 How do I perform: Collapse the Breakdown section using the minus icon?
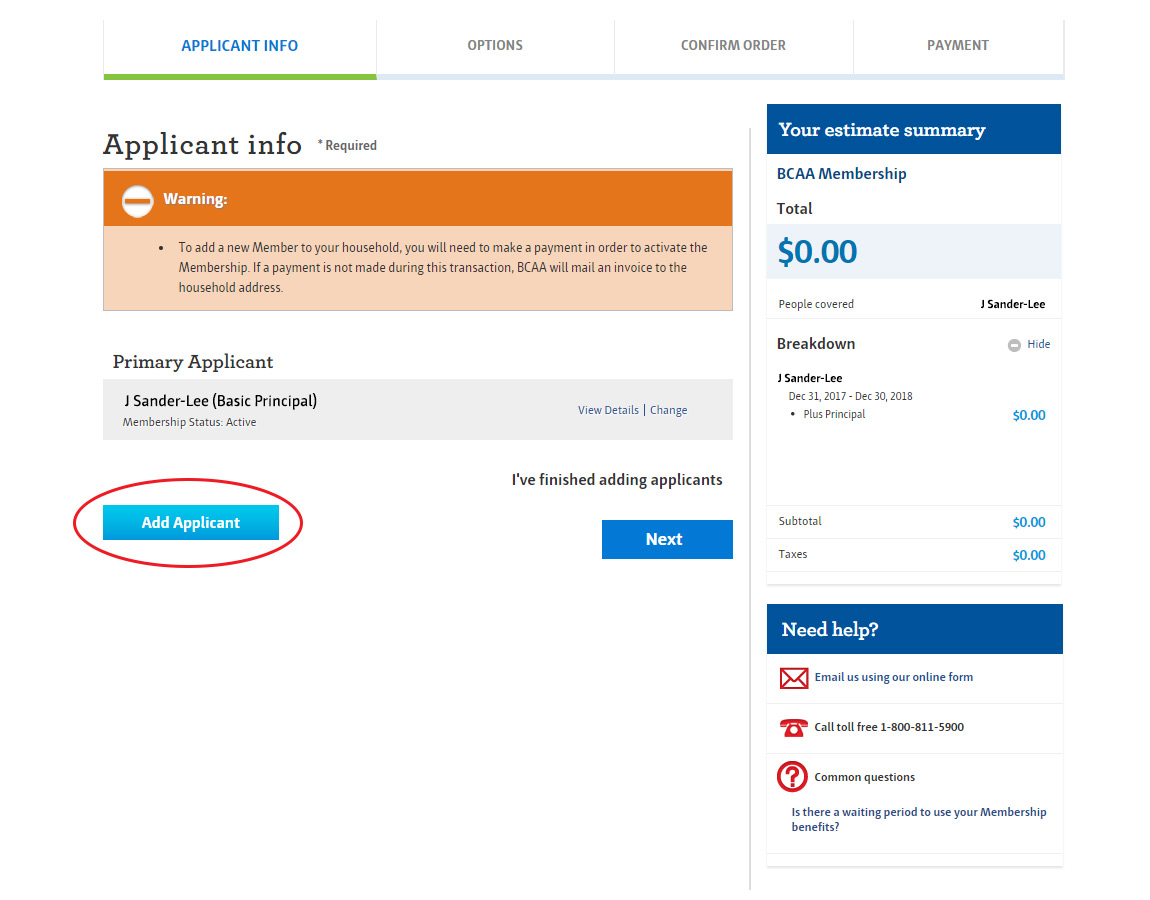click(x=1014, y=345)
